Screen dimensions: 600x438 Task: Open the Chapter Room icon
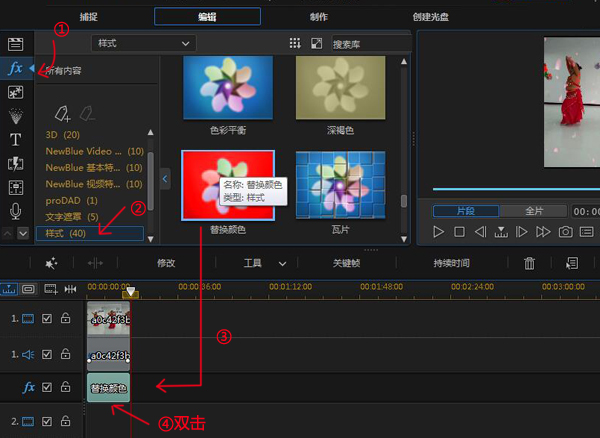pyautogui.click(x=15, y=187)
